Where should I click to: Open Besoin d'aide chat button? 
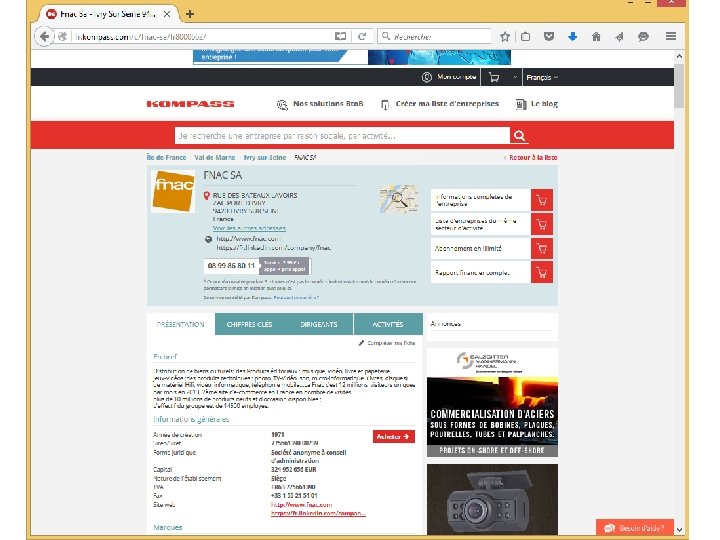pos(635,528)
